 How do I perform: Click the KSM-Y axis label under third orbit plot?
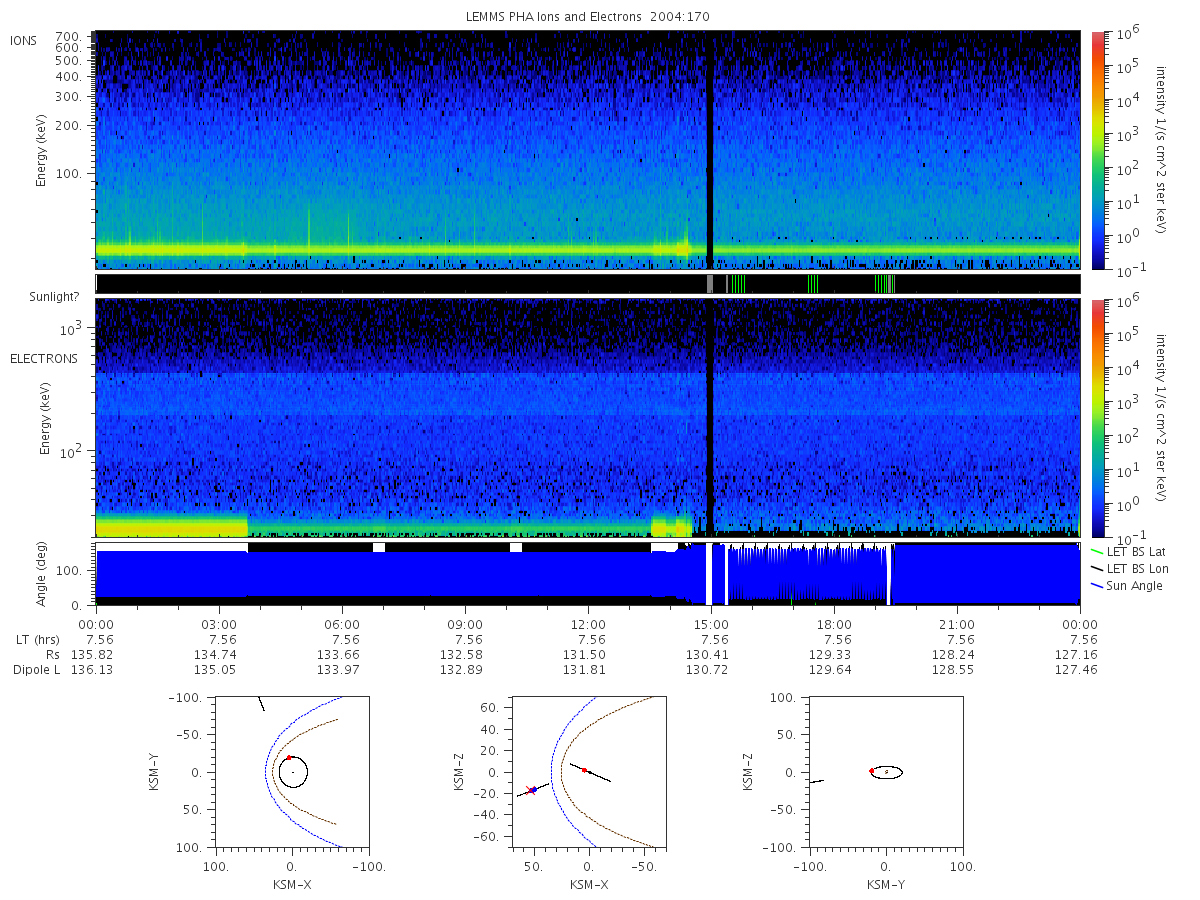[x=886, y=884]
